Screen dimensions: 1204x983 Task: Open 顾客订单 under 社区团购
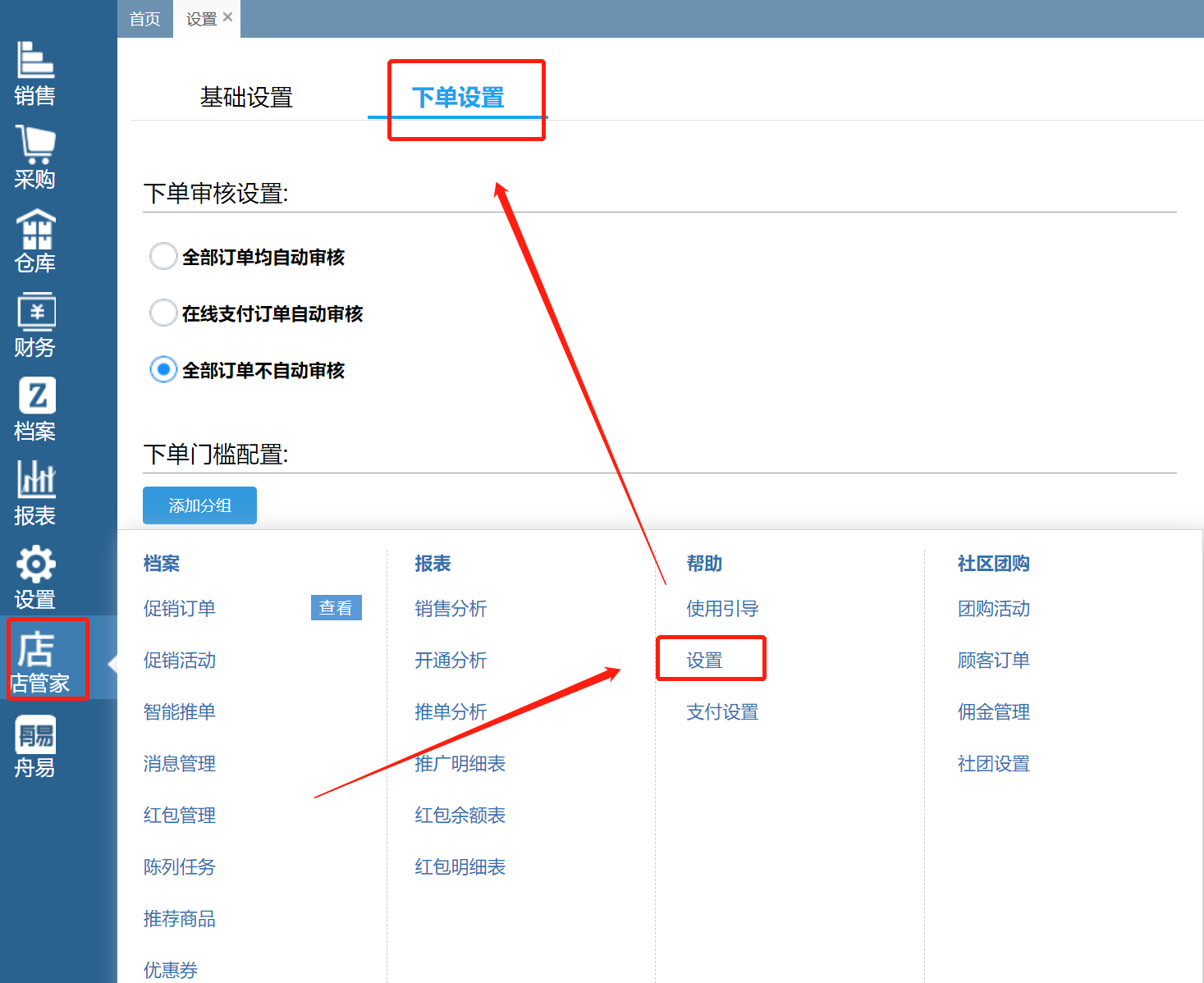[994, 661]
